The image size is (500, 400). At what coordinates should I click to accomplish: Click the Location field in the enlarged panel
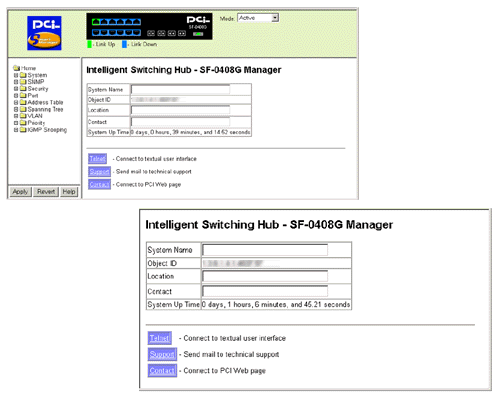265,276
